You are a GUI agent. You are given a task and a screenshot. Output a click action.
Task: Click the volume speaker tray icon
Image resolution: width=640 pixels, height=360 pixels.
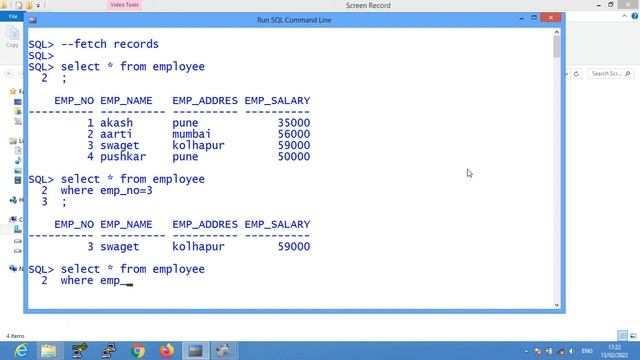572,351
